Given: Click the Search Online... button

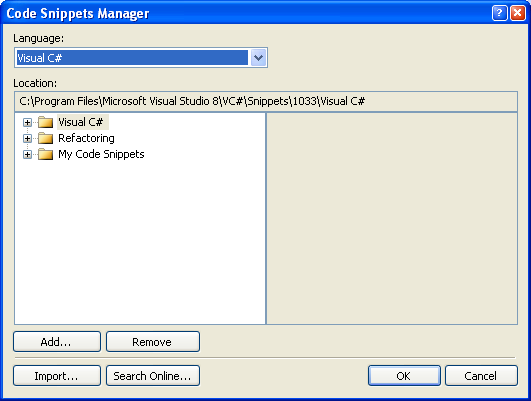Looking at the screenshot, I should [x=153, y=376].
